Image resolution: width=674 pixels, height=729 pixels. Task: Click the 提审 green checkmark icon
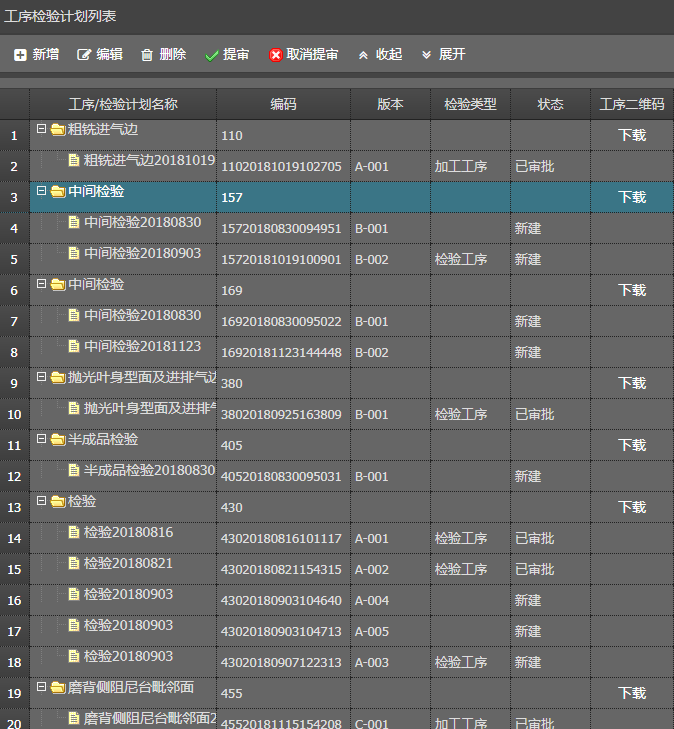coord(211,55)
